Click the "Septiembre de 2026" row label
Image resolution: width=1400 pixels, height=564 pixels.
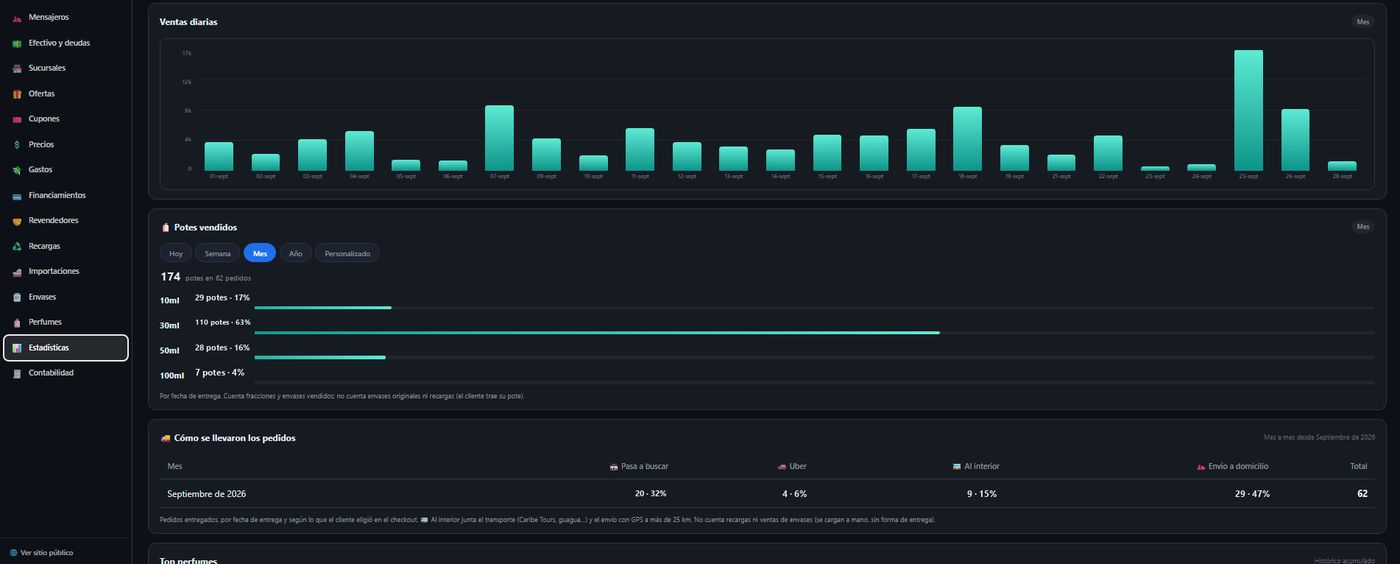click(x=206, y=494)
